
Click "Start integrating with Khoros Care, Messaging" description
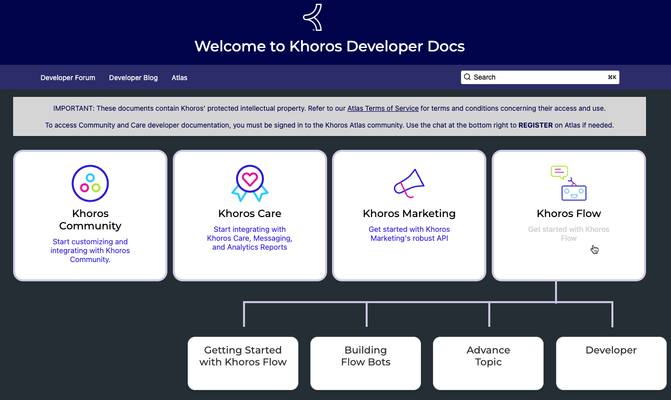pyautogui.click(x=249, y=238)
